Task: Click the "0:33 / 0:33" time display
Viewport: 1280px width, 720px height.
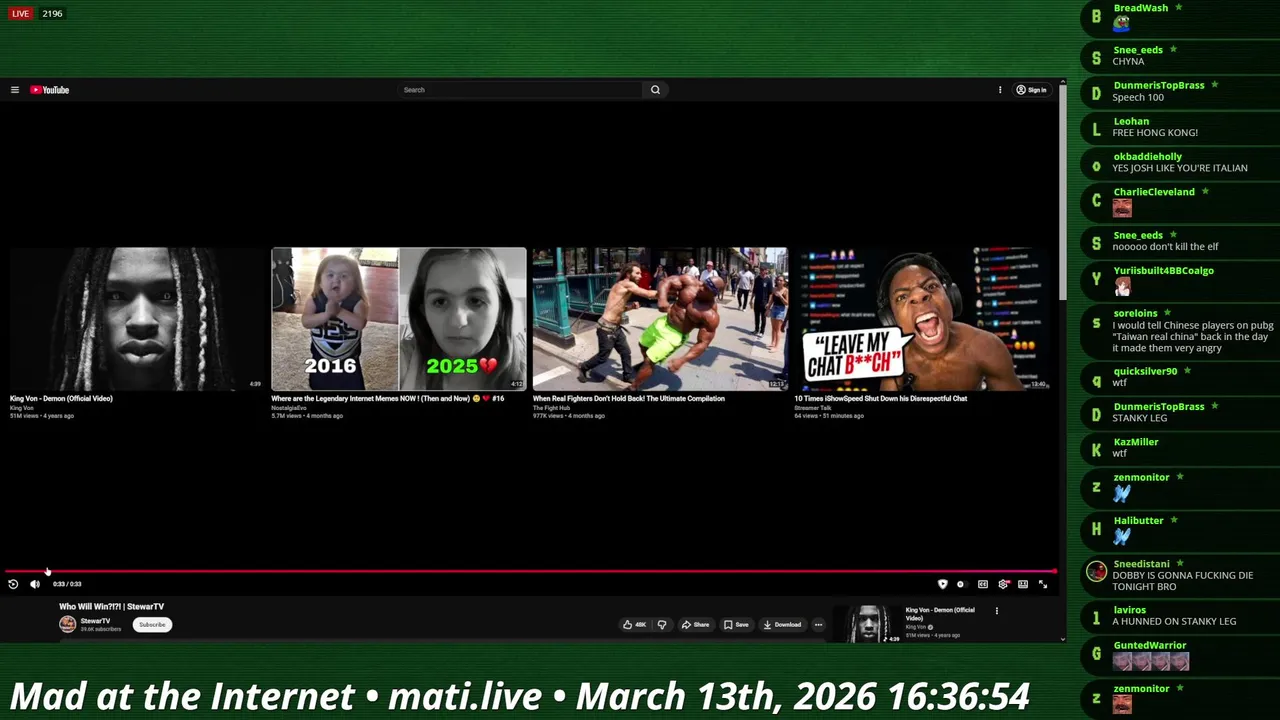Action: (67, 584)
